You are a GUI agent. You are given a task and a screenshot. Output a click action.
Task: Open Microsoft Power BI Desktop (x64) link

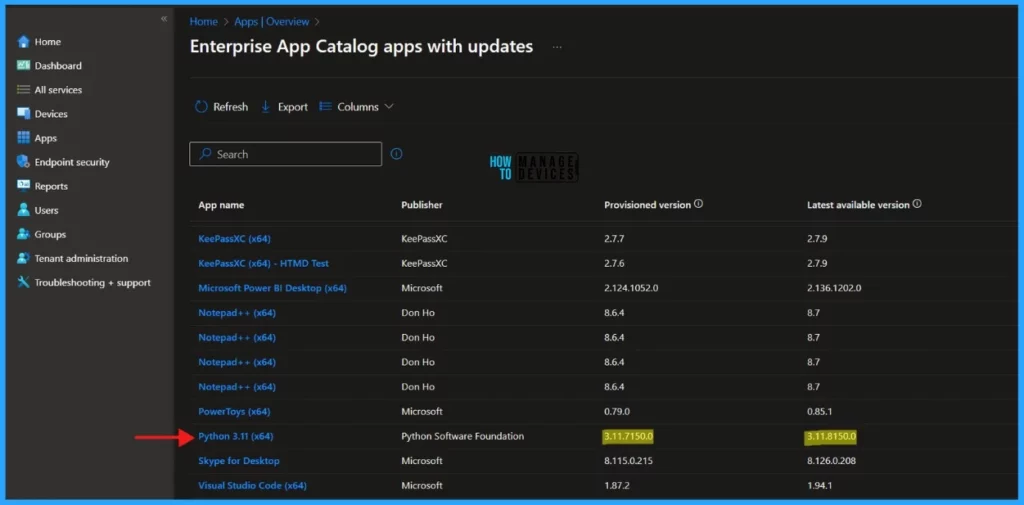pos(272,287)
